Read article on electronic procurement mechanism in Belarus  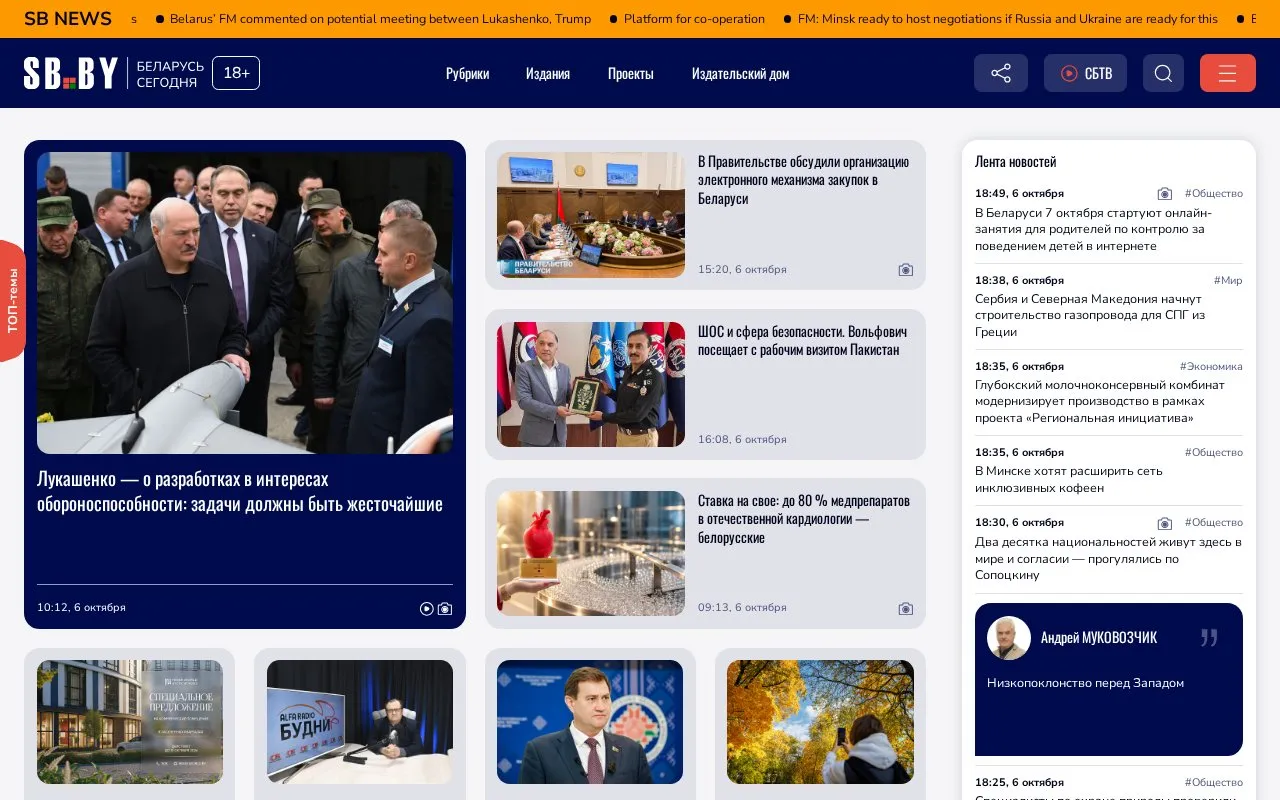[803, 180]
